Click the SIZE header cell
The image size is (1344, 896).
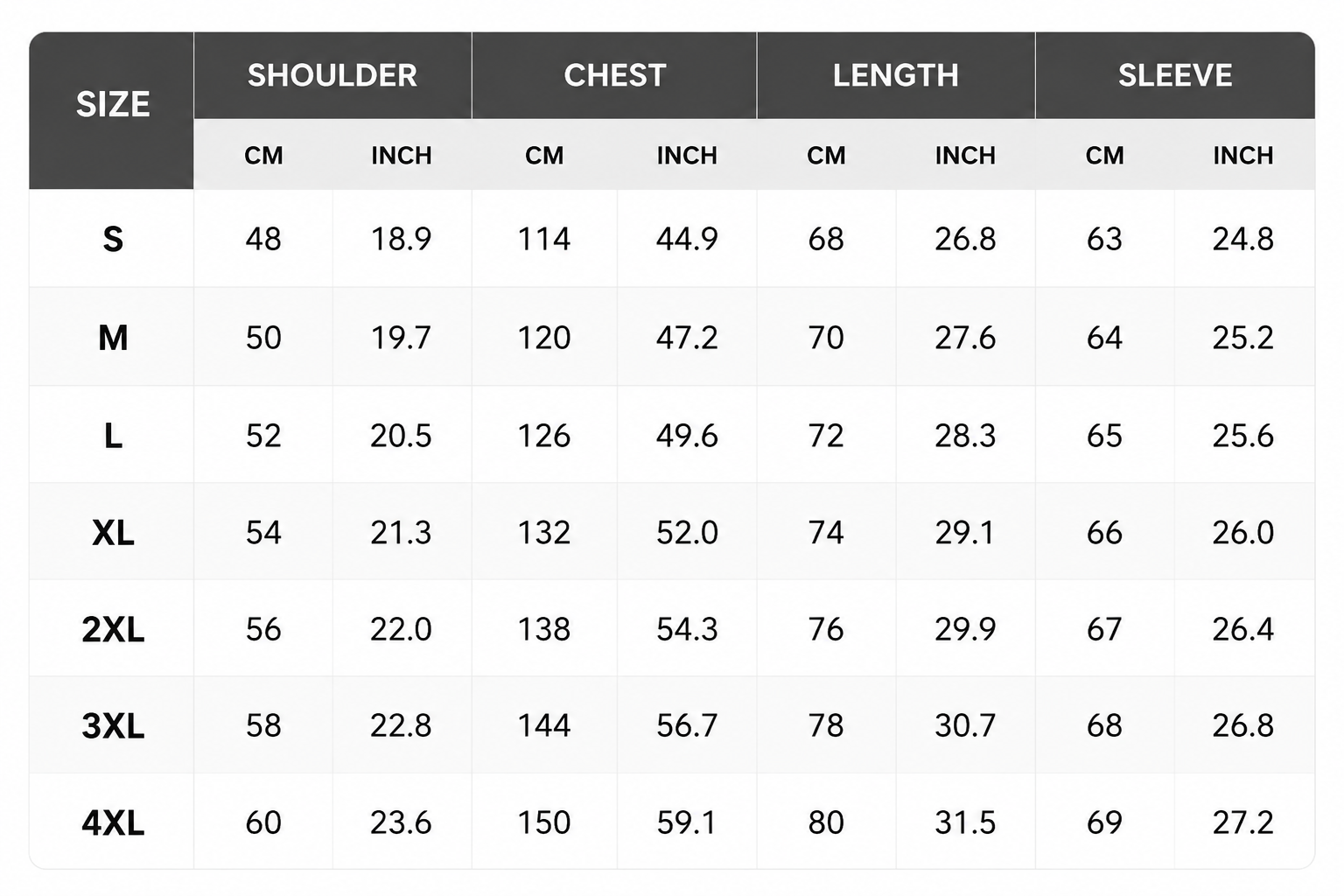point(112,105)
